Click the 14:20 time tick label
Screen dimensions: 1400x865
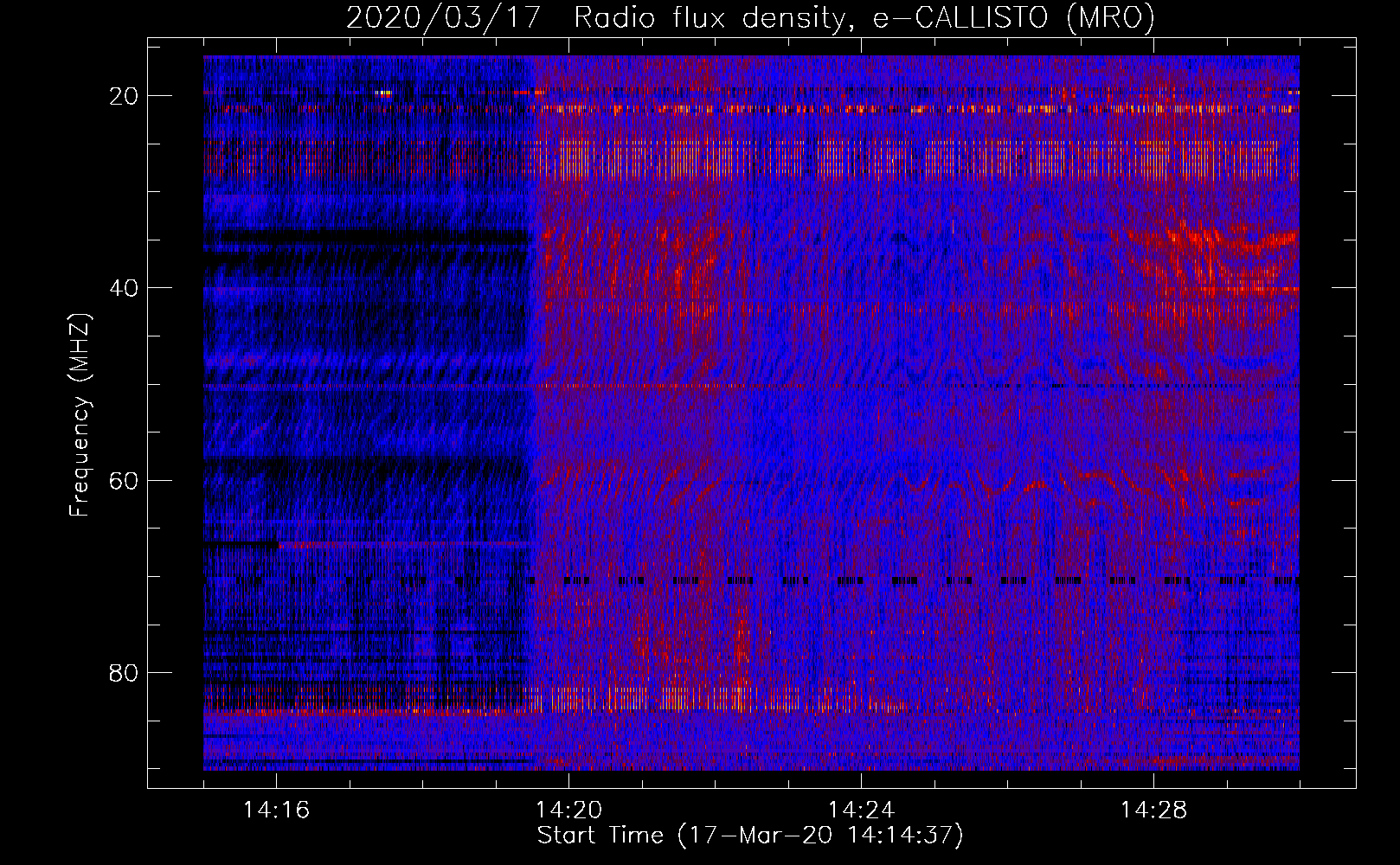click(568, 811)
